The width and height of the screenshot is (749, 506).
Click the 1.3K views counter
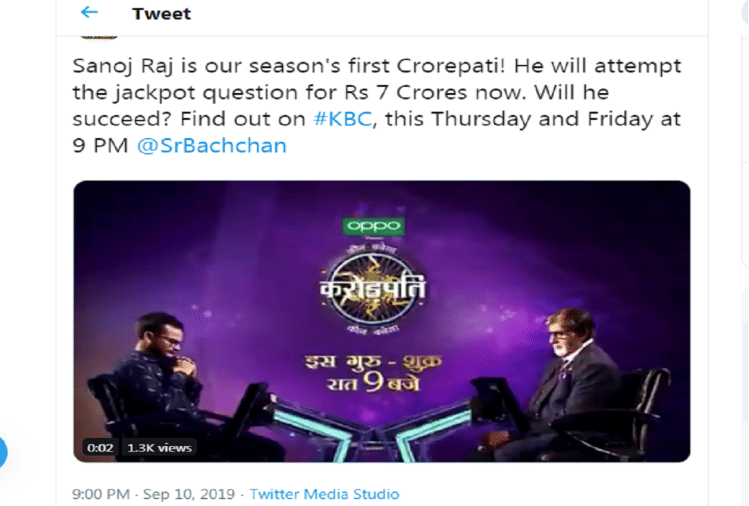159,448
